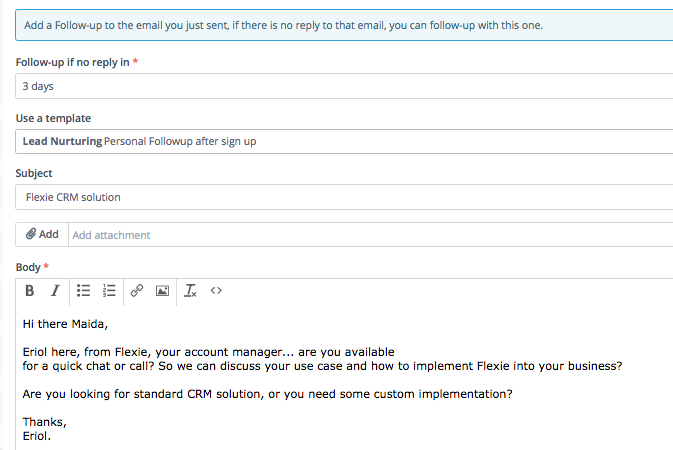The width and height of the screenshot is (673, 450).
Task: Clear text formatting in editor
Action: click(190, 291)
